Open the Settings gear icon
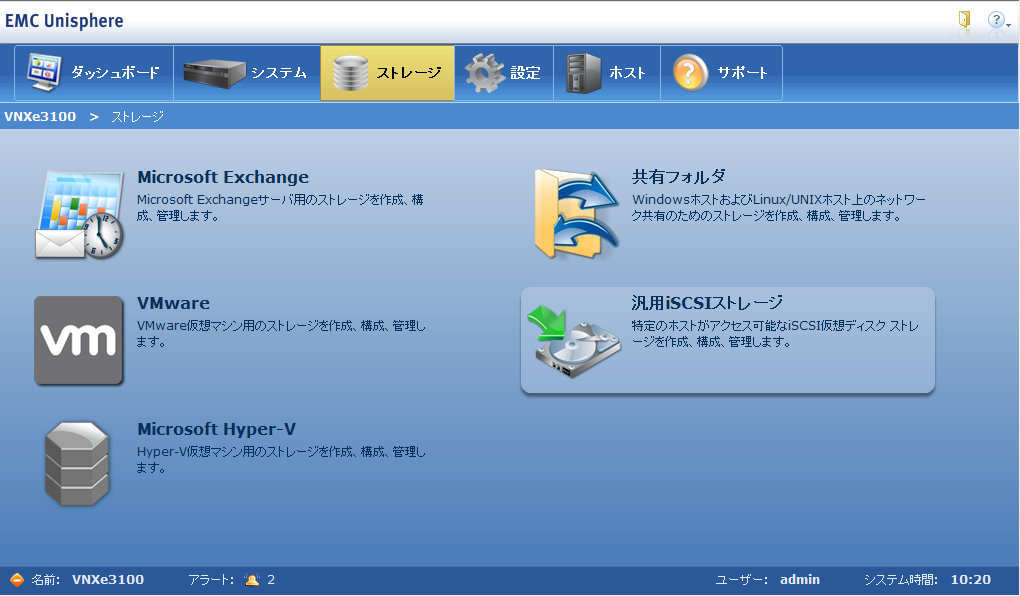1020x596 pixels. pyautogui.click(x=485, y=73)
